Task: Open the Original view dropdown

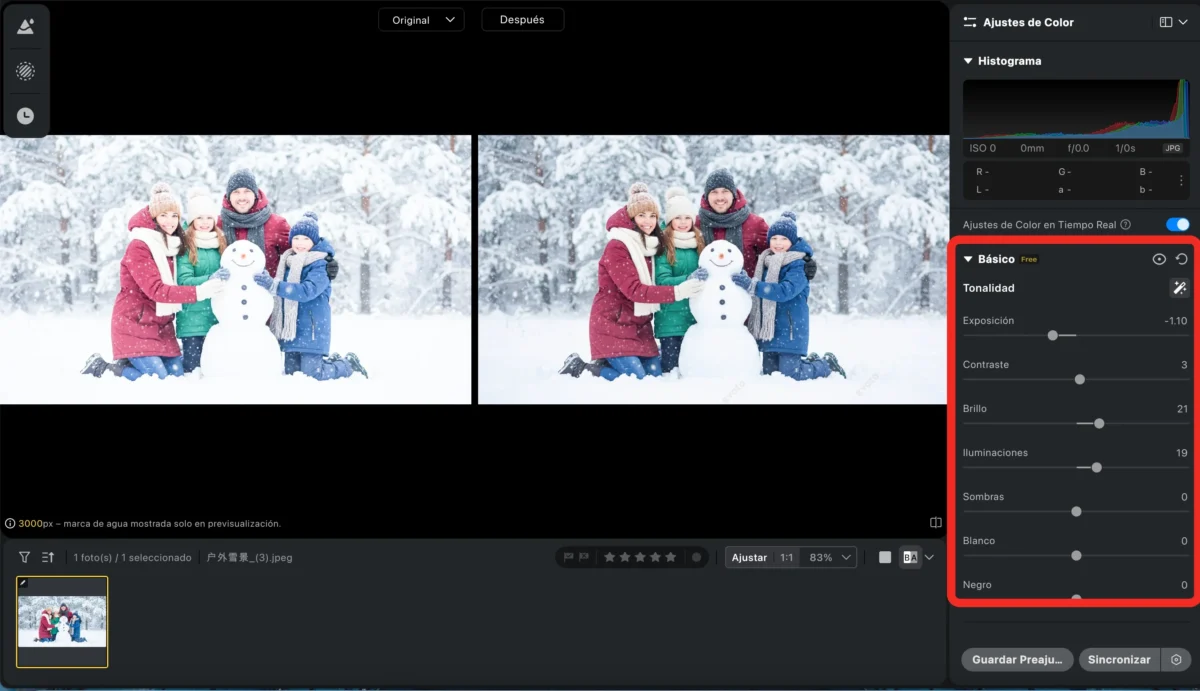Action: coord(421,20)
